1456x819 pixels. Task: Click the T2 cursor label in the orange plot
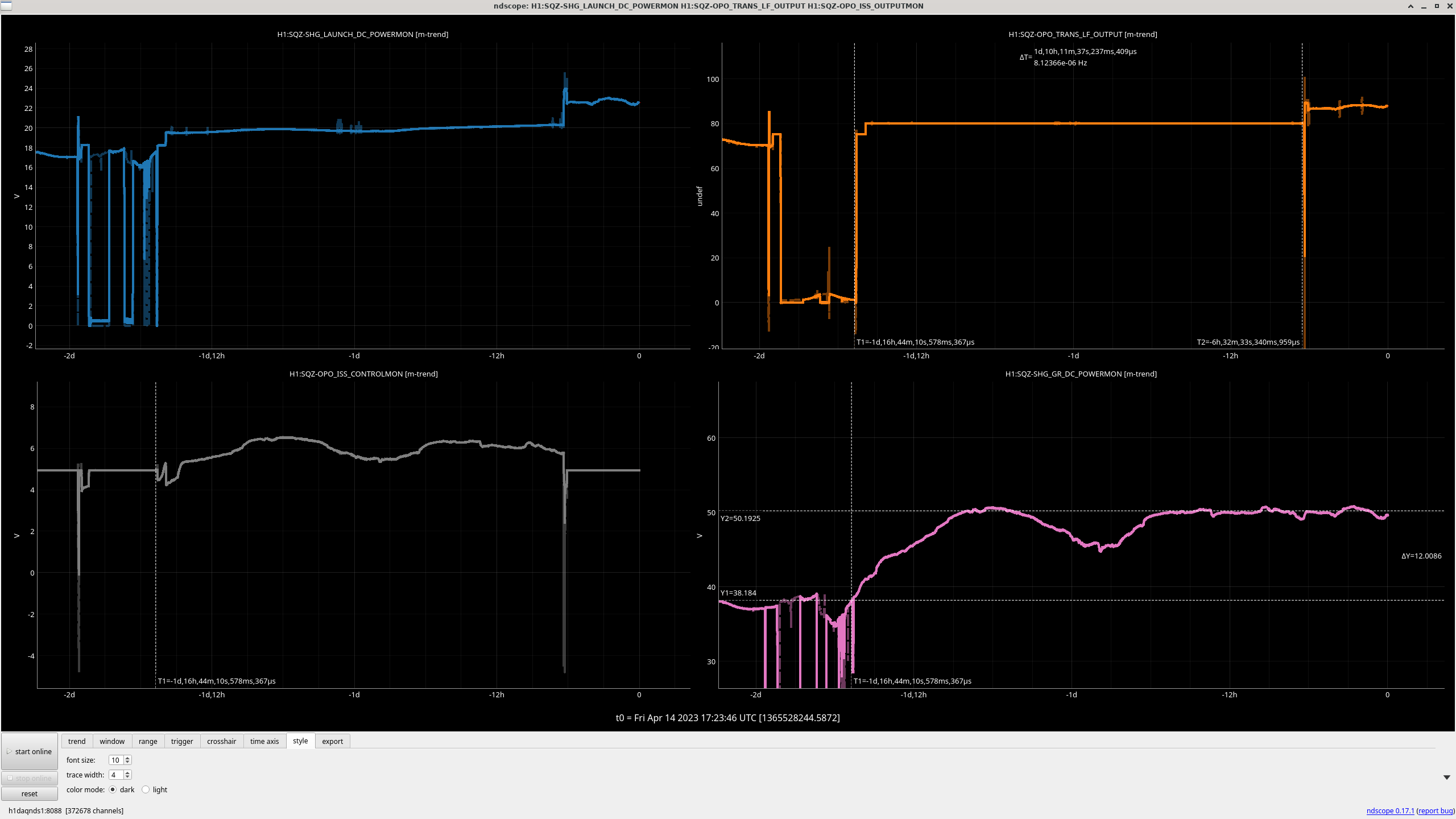coord(1248,342)
